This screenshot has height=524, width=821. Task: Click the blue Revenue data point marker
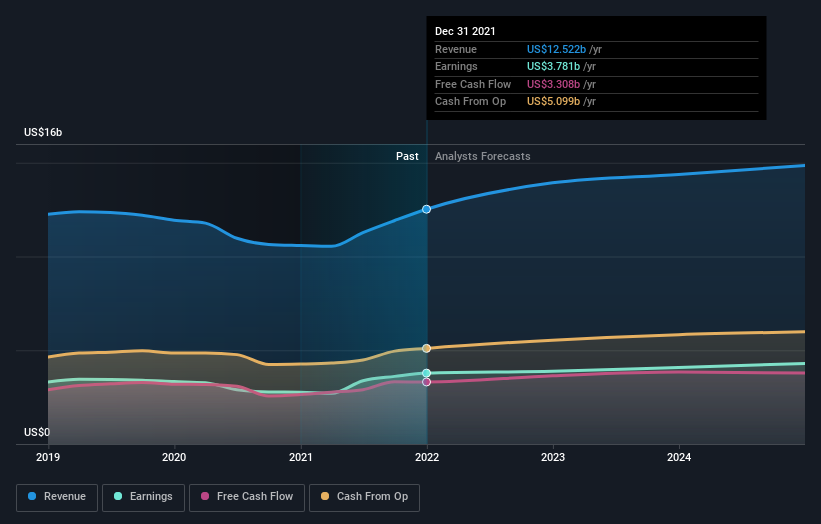coord(427,209)
